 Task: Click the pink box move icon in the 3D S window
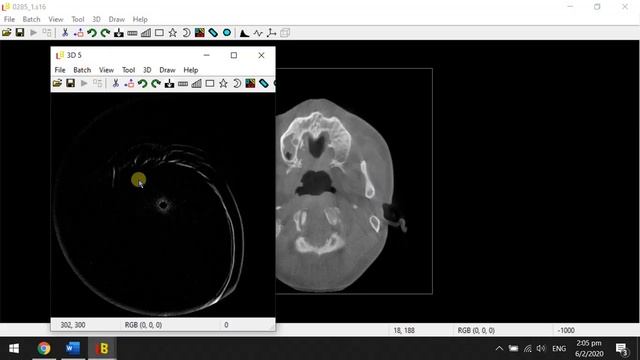click(x=129, y=84)
